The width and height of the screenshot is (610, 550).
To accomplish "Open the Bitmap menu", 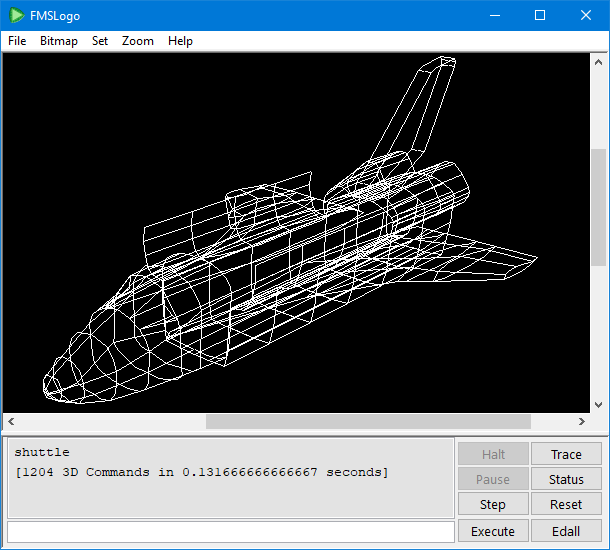I will pyautogui.click(x=59, y=41).
